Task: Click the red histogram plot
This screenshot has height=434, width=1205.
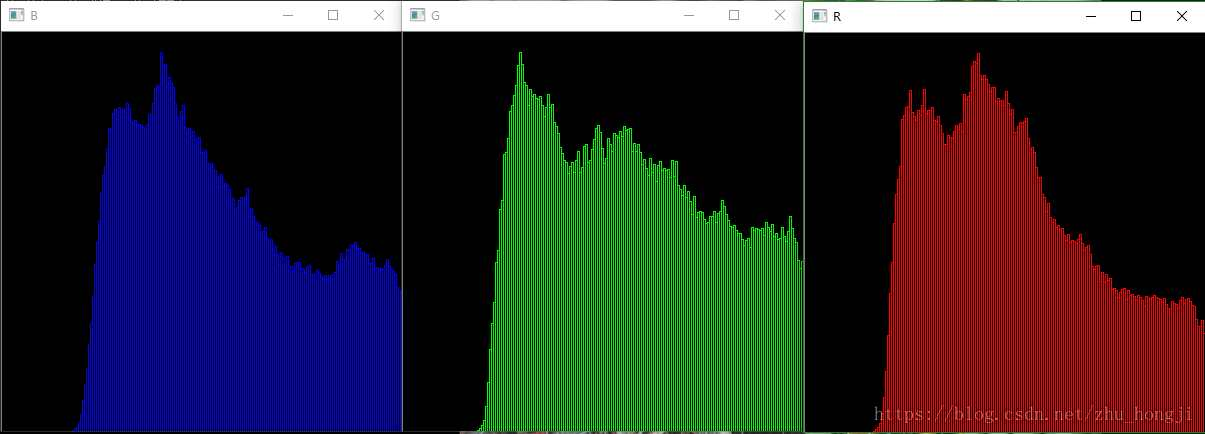Action: click(x=1005, y=232)
